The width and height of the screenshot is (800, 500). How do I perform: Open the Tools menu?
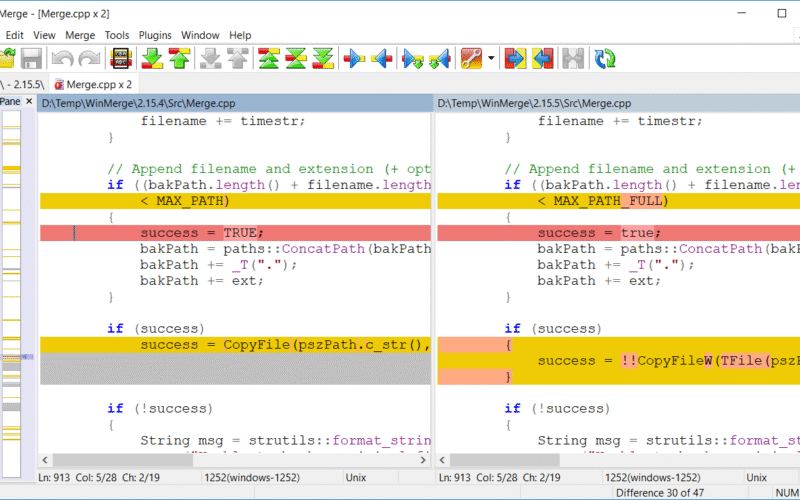pos(117,35)
